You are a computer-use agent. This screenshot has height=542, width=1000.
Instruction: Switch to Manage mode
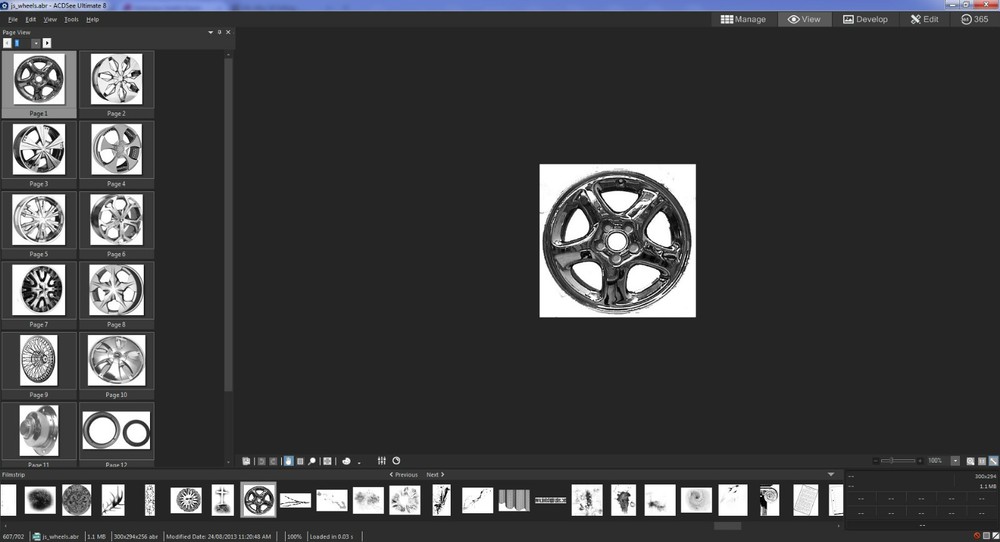point(743,19)
